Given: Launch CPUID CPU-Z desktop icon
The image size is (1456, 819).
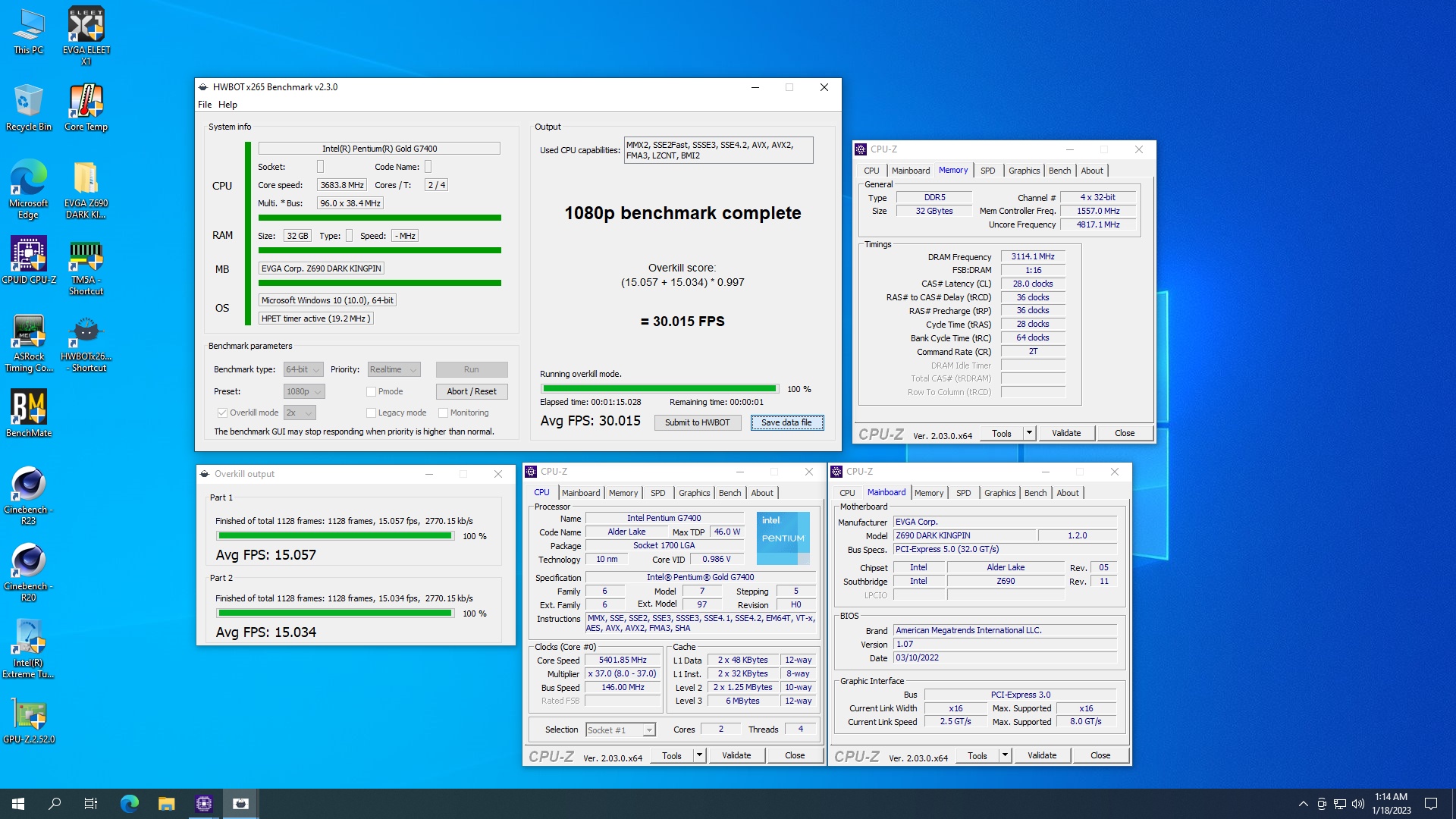Looking at the screenshot, I should [x=29, y=260].
